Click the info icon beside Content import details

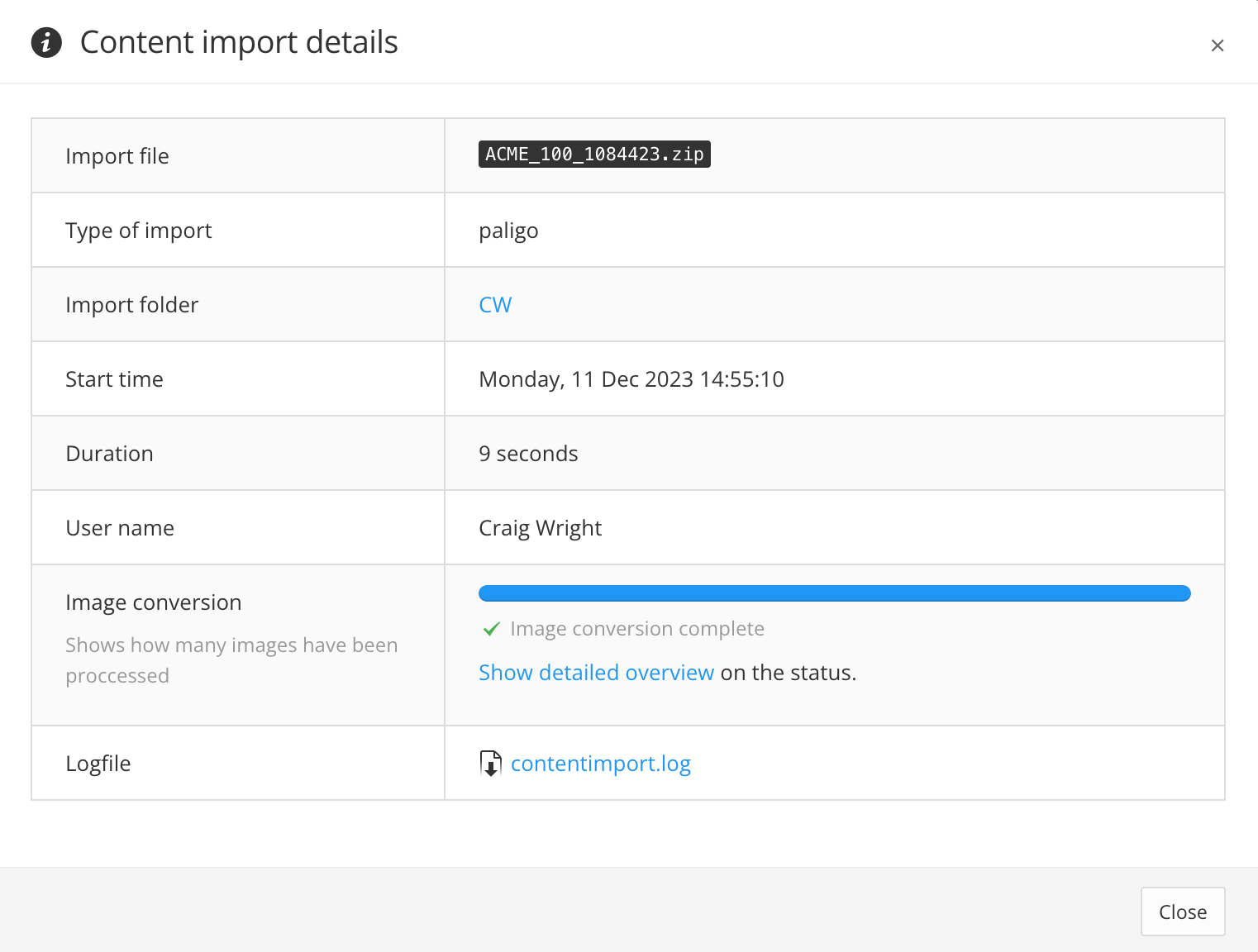[x=46, y=42]
